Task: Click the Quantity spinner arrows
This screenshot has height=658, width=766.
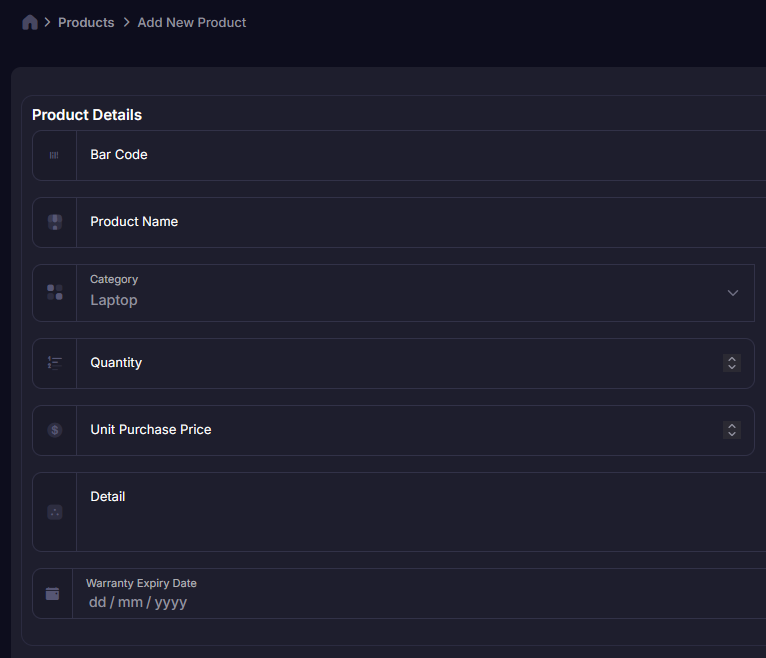Action: point(732,363)
